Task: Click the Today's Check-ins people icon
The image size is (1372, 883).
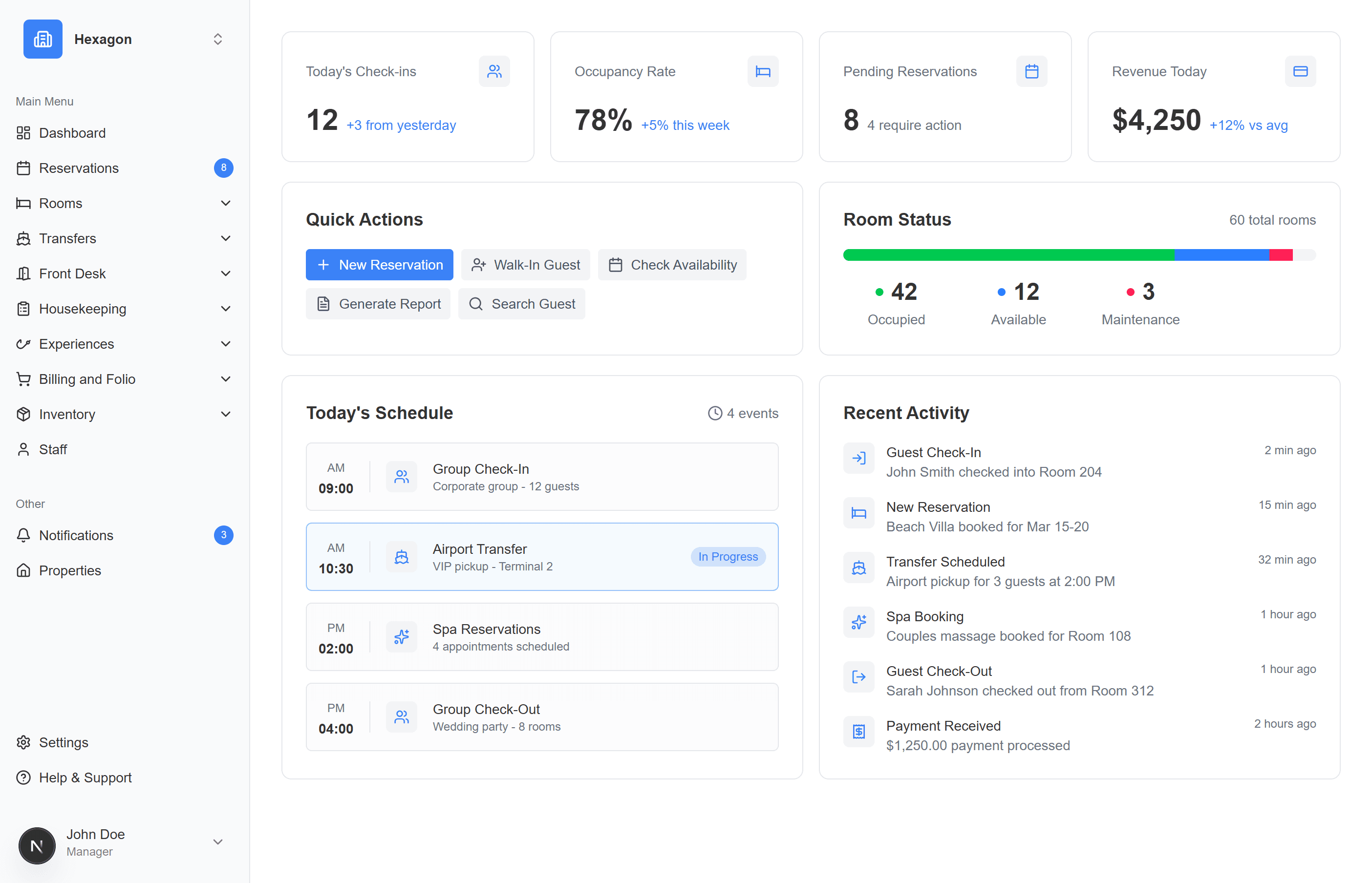Action: click(494, 71)
